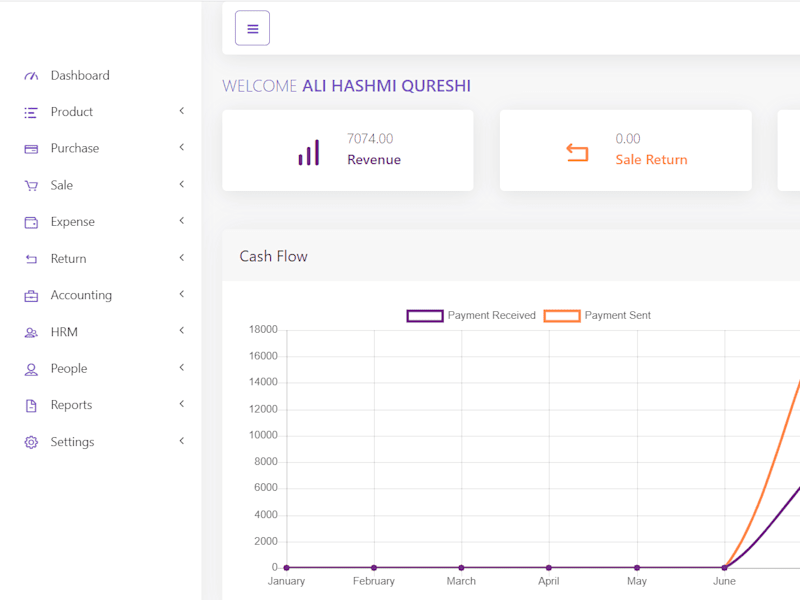Open the Dashboard link in sidebar

coord(80,76)
